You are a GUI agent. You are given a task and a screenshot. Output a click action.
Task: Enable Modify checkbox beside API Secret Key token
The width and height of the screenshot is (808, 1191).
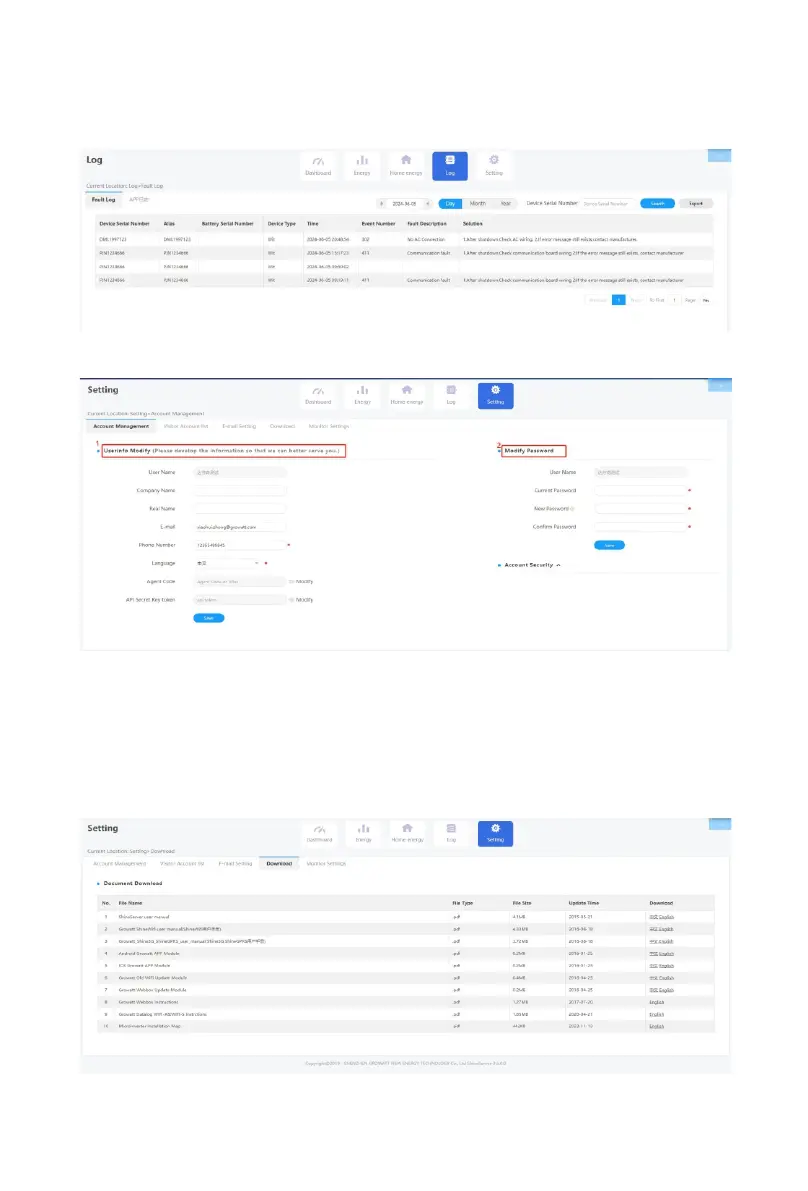pos(291,600)
